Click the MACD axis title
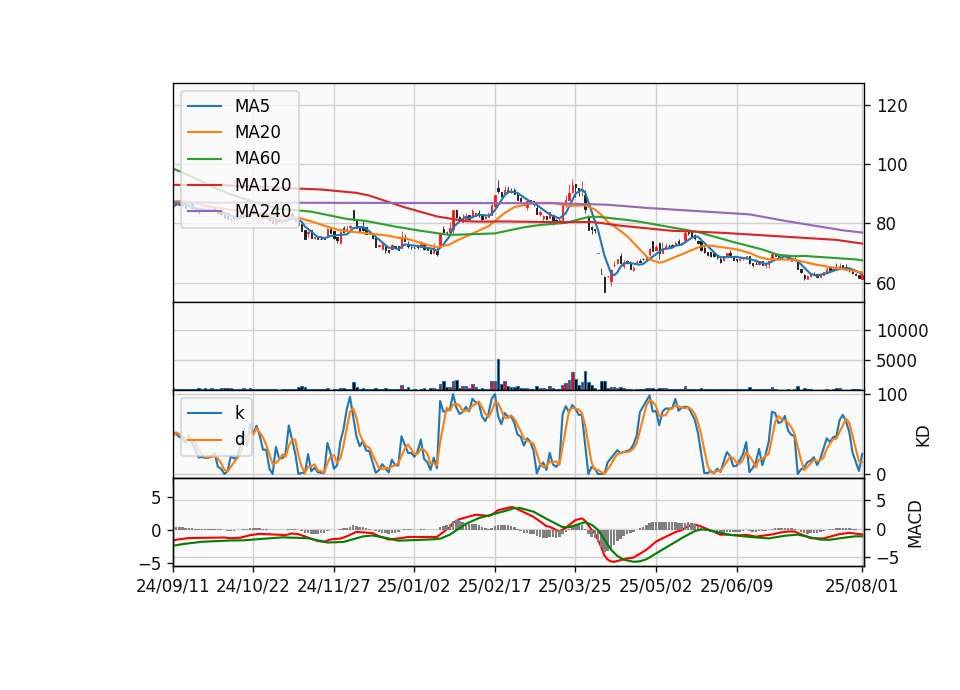The width and height of the screenshot is (960, 690). click(x=914, y=524)
